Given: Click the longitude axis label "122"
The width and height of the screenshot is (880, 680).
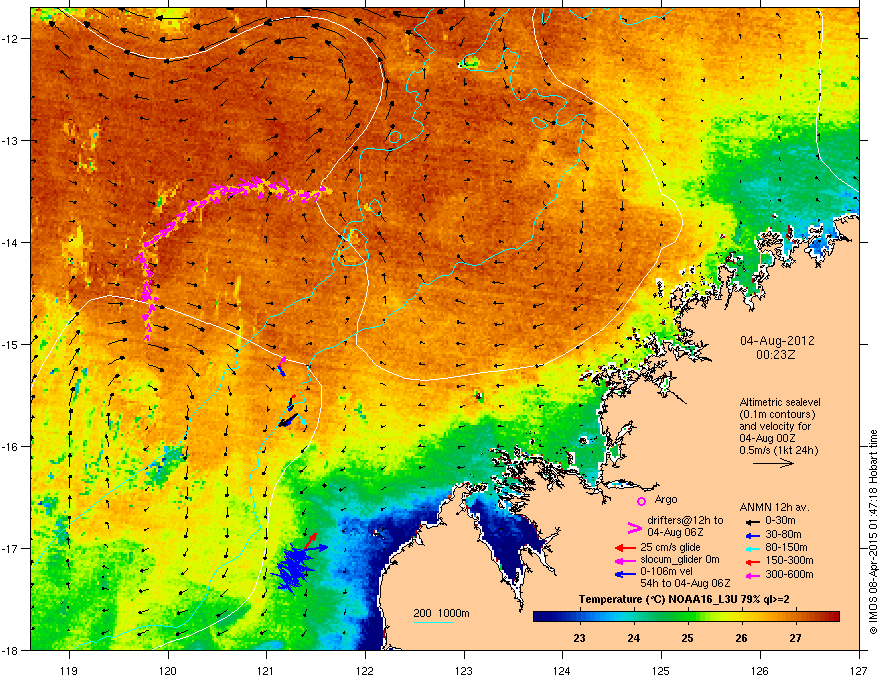Looking at the screenshot, I should coord(365,670).
